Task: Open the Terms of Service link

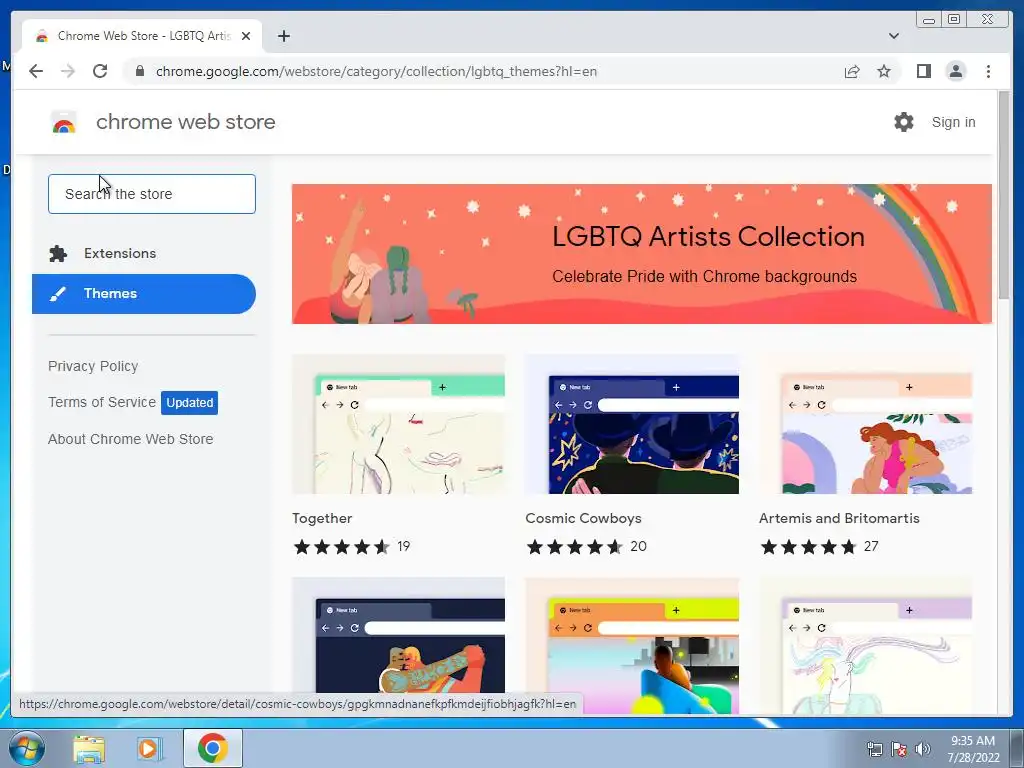Action: click(x=102, y=402)
